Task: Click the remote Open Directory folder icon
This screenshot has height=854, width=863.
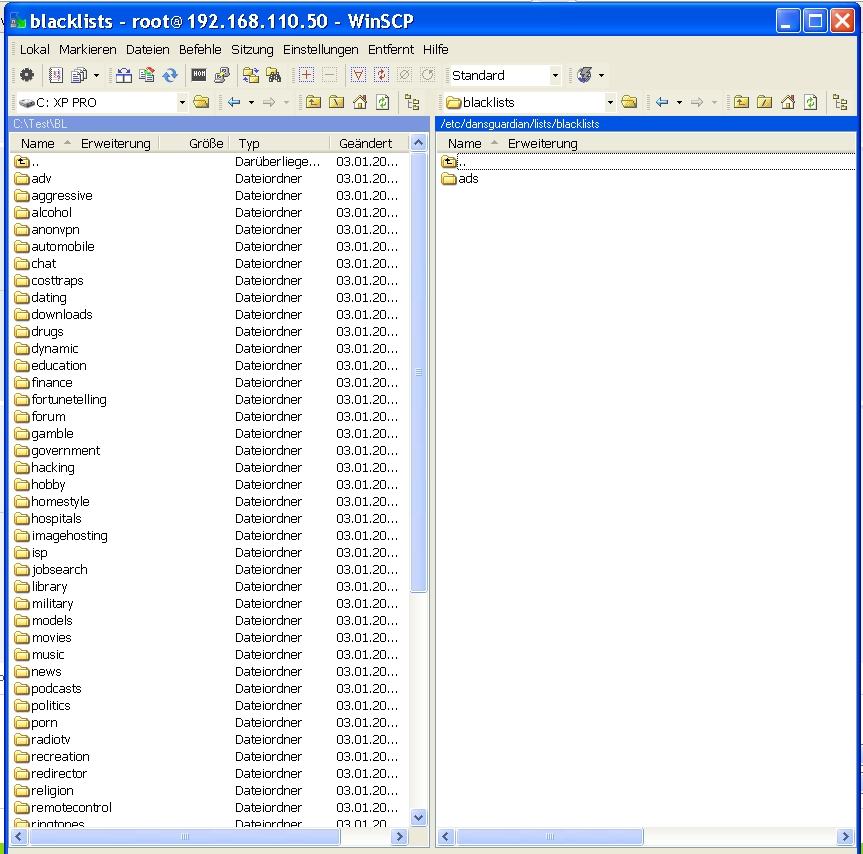Action: (629, 102)
